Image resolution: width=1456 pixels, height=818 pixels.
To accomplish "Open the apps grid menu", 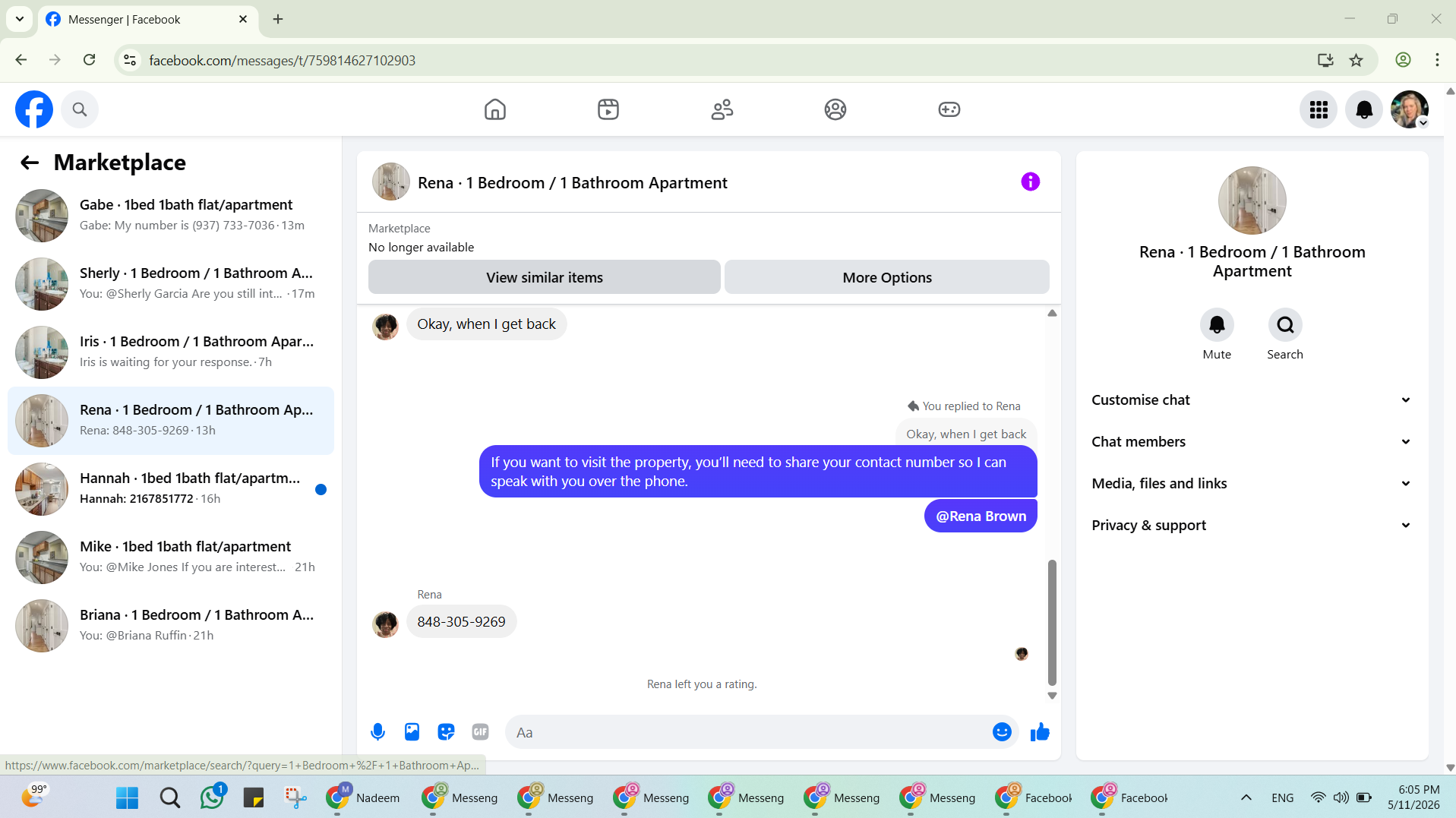I will (x=1319, y=110).
